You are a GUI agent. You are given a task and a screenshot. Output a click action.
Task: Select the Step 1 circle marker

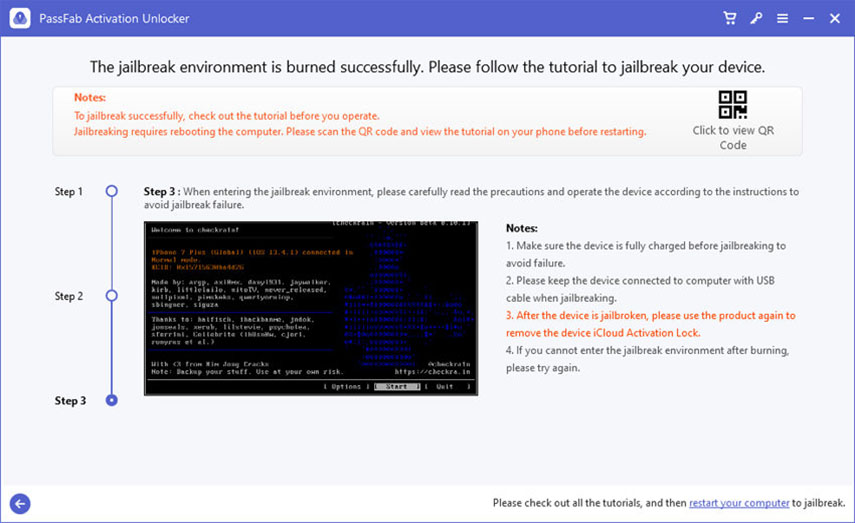tap(111, 190)
